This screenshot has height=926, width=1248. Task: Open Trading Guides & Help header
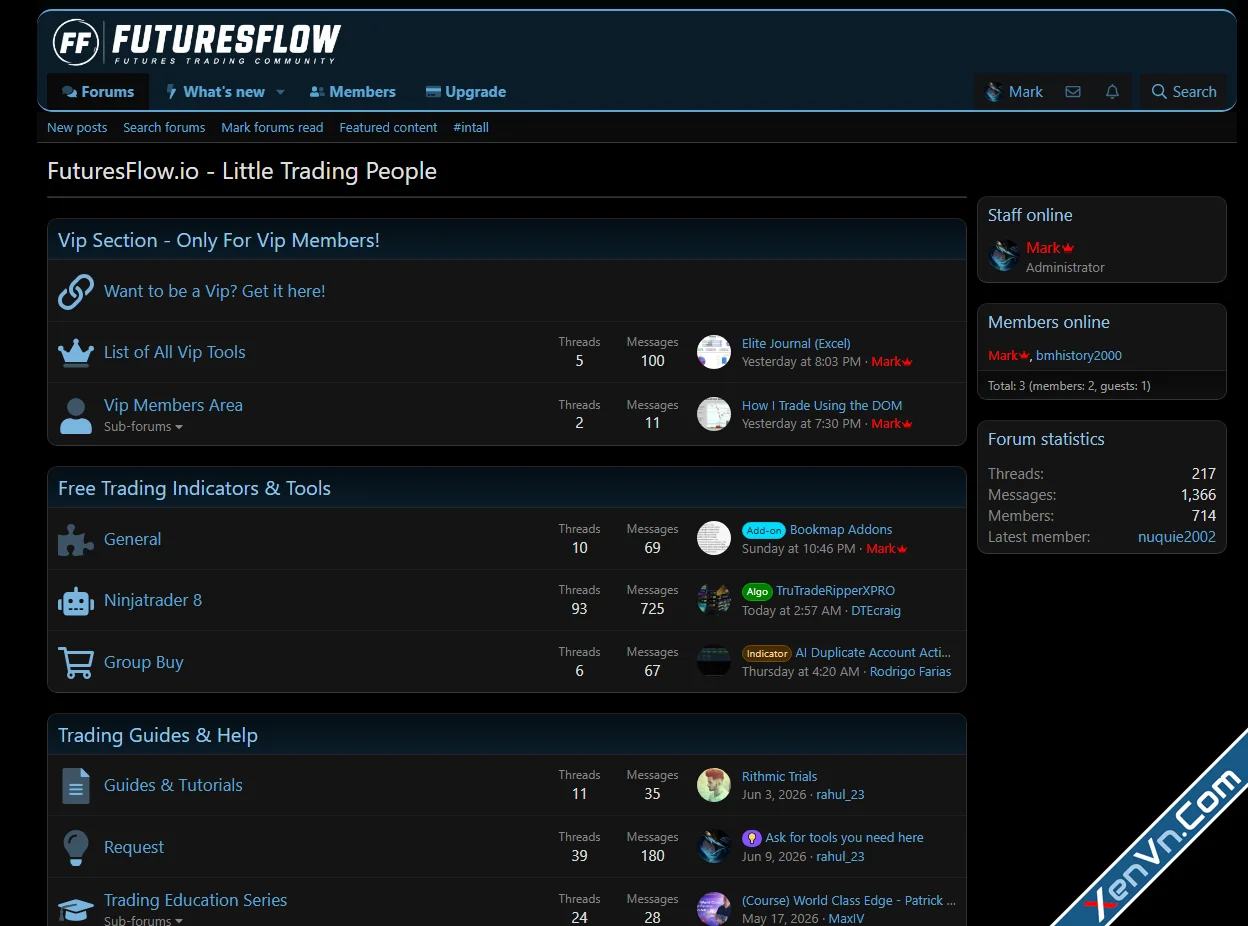[x=158, y=735]
